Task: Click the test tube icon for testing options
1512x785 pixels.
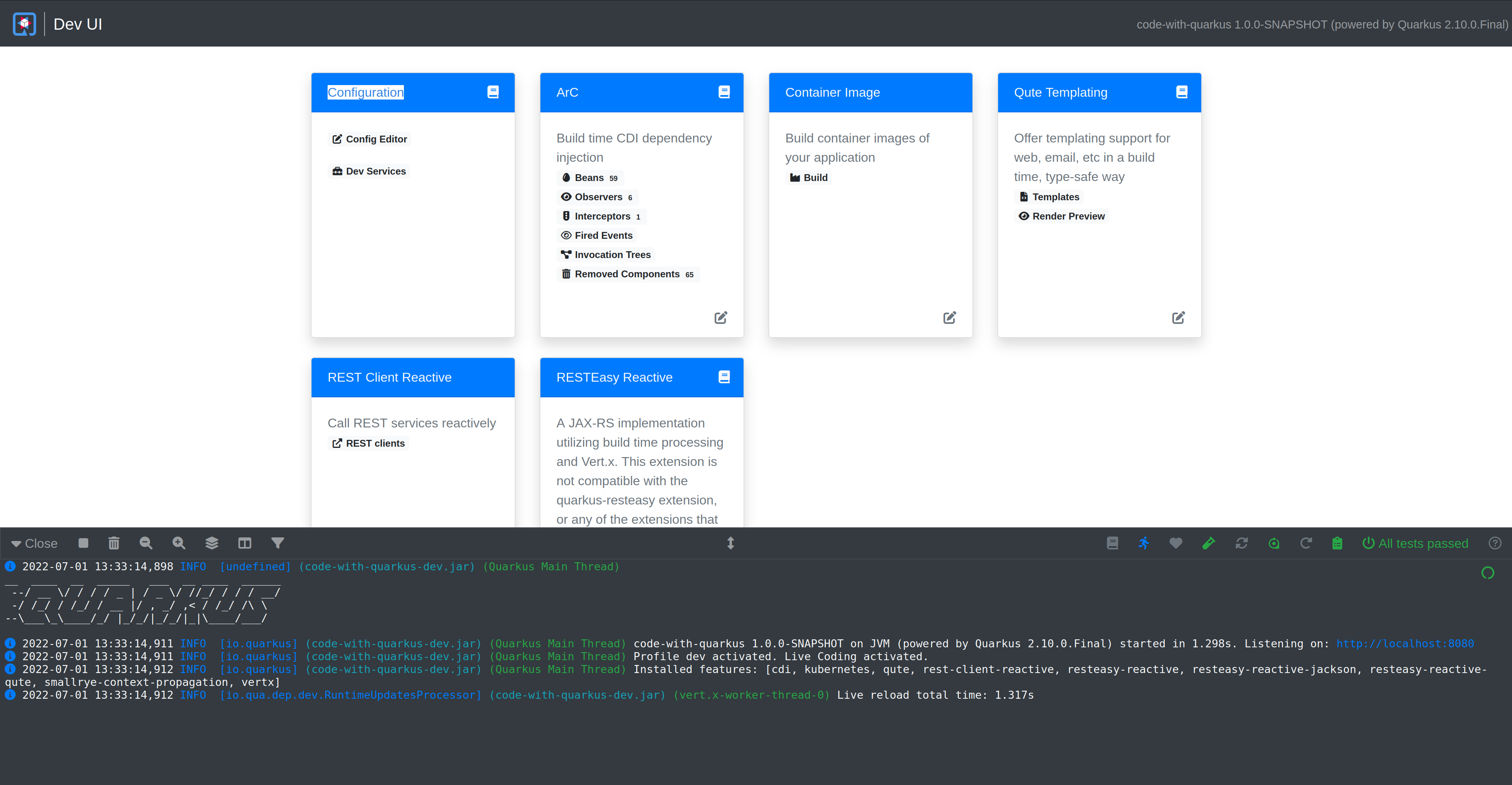Action: click(1208, 543)
